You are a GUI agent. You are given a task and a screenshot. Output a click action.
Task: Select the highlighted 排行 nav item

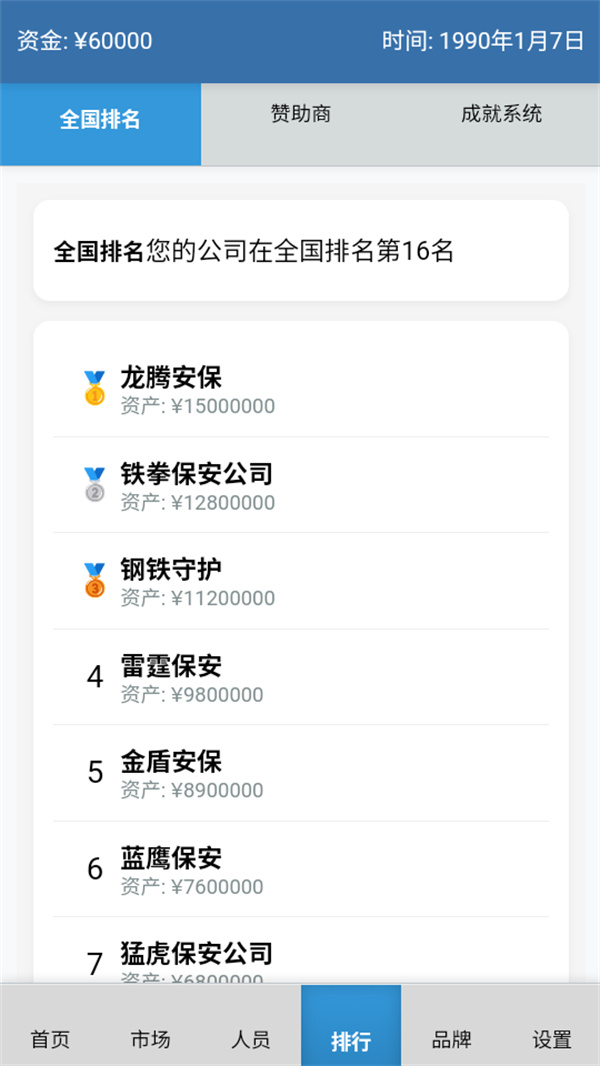[350, 1040]
